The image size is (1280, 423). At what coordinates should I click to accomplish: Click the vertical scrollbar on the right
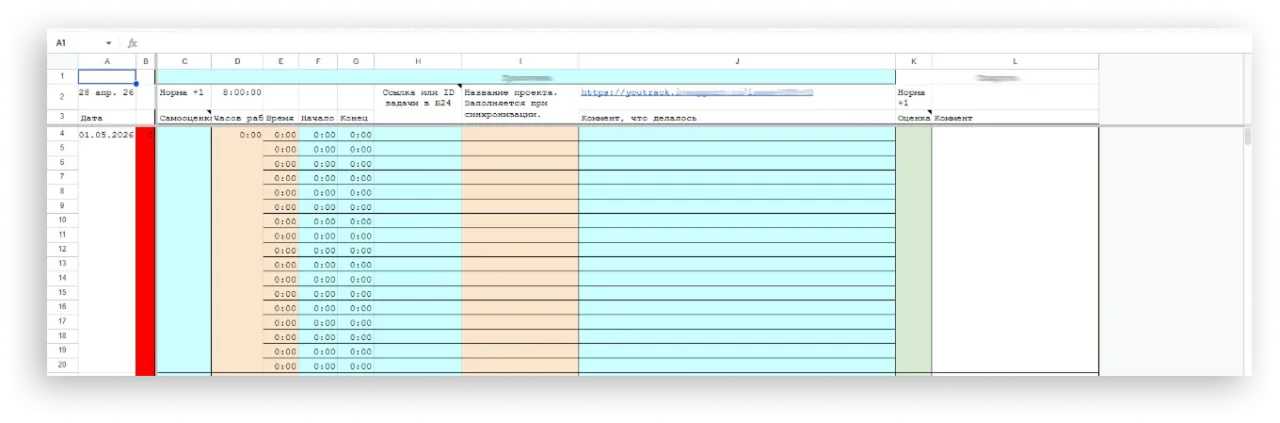click(1246, 137)
